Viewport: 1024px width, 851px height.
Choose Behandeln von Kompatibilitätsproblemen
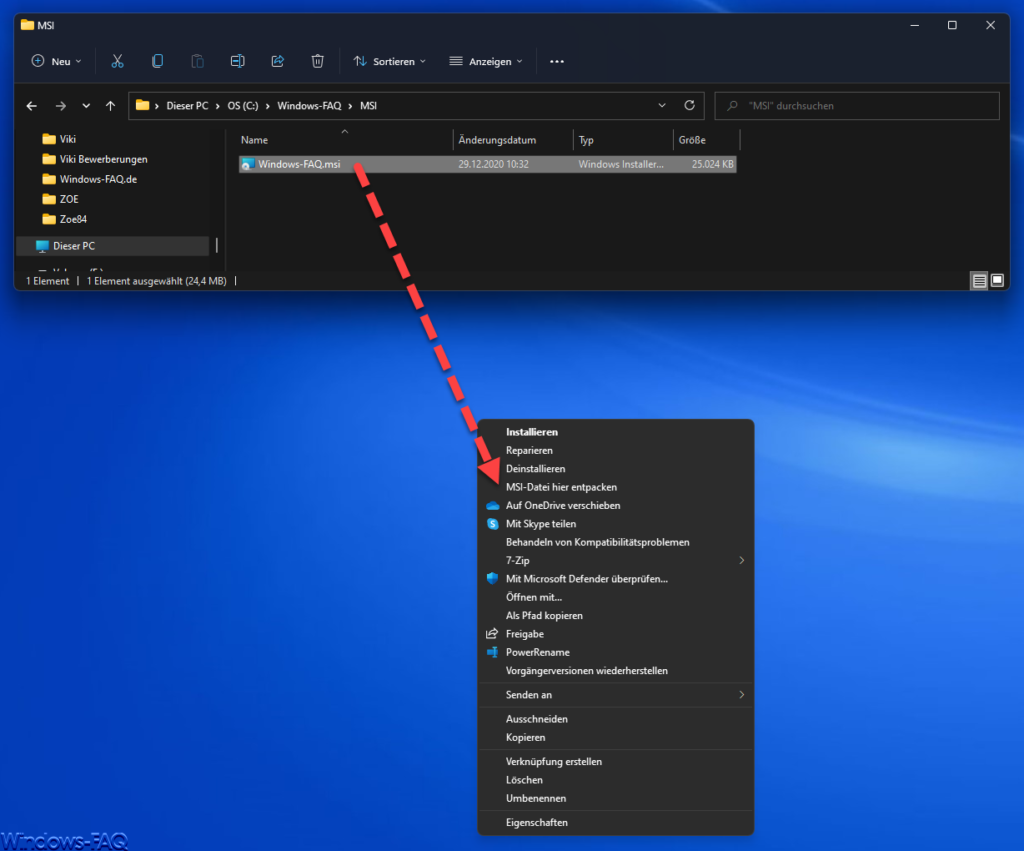616,542
